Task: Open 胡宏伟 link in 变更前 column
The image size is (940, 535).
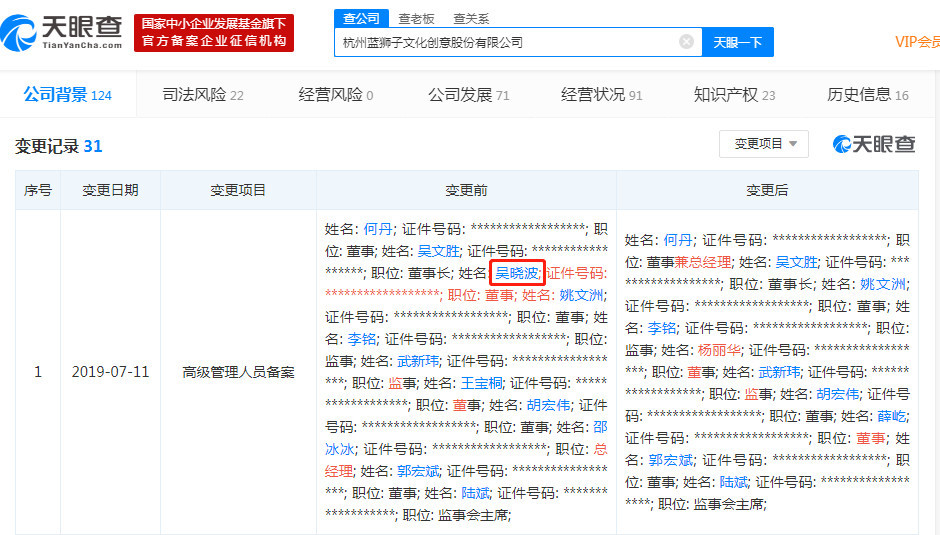Action: (x=549, y=405)
